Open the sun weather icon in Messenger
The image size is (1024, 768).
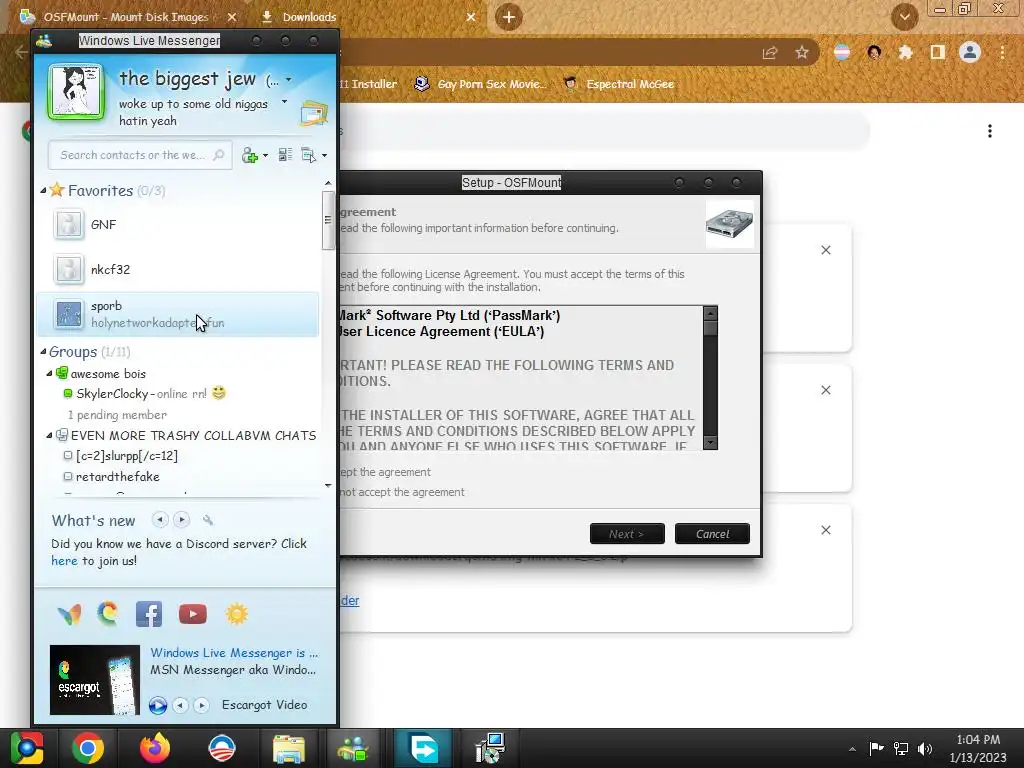coord(236,614)
